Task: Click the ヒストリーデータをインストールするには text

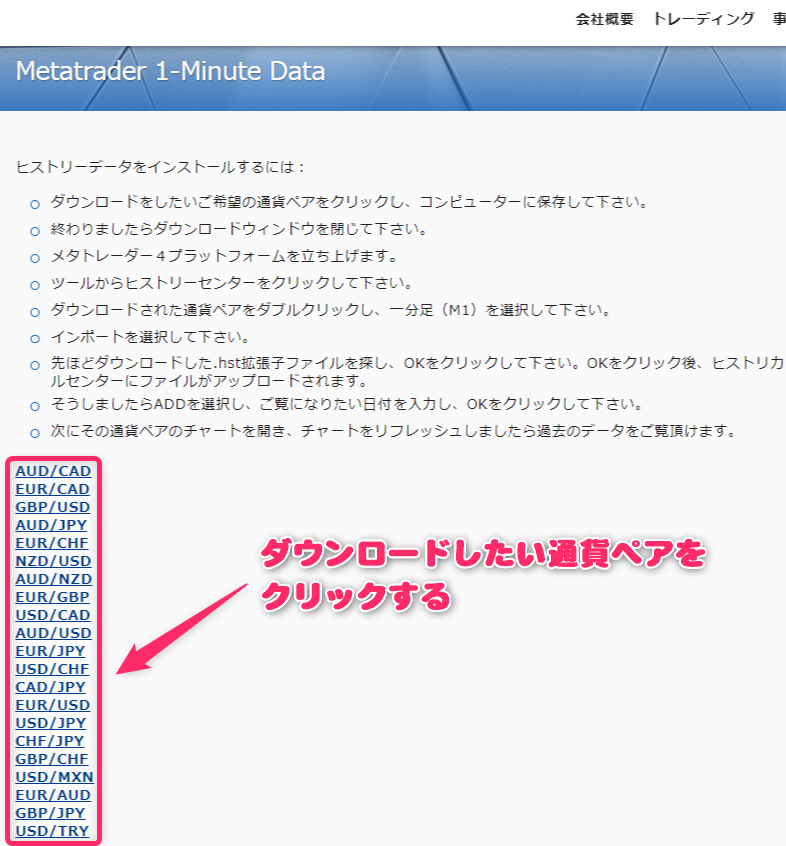Action: [x=160, y=167]
